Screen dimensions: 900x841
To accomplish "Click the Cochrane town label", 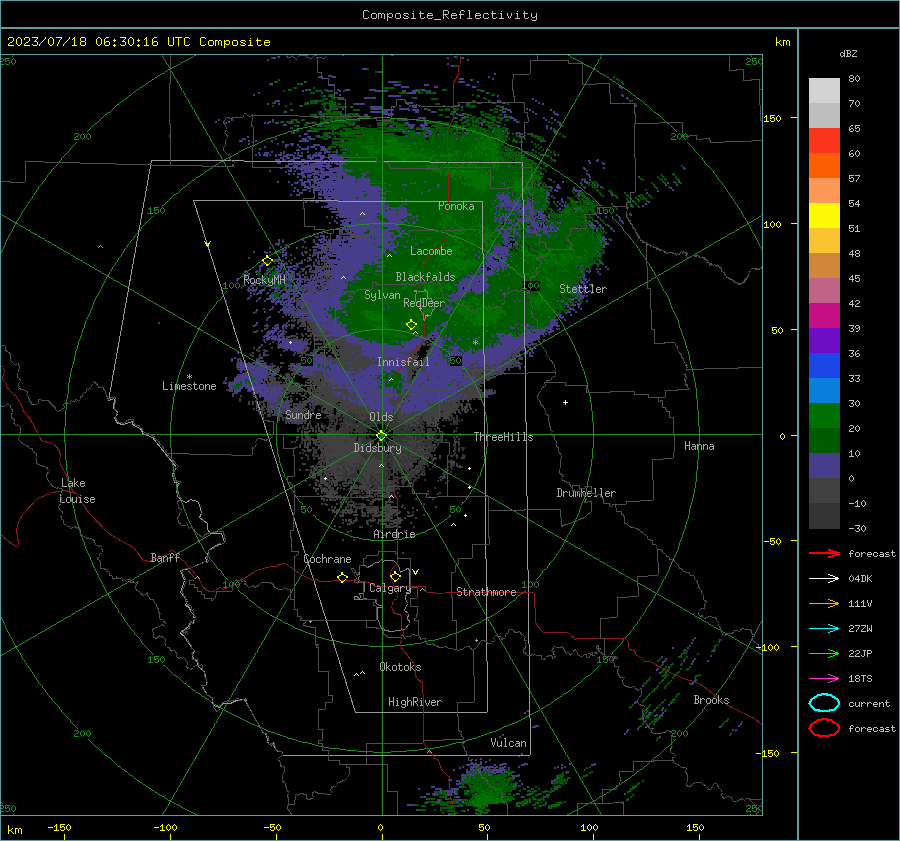I will pyautogui.click(x=327, y=559).
